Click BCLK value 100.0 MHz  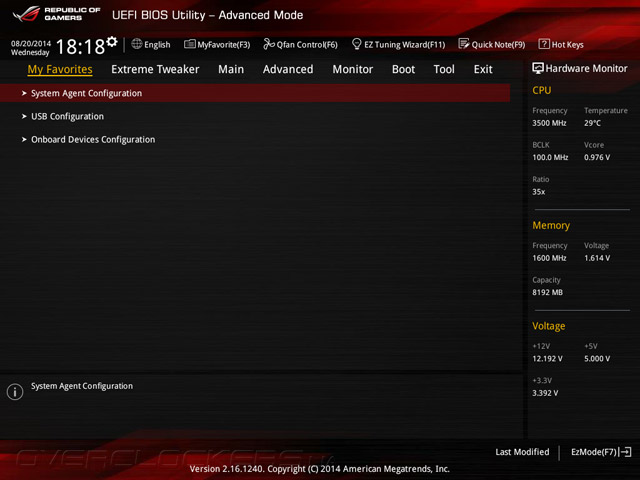pos(550,157)
